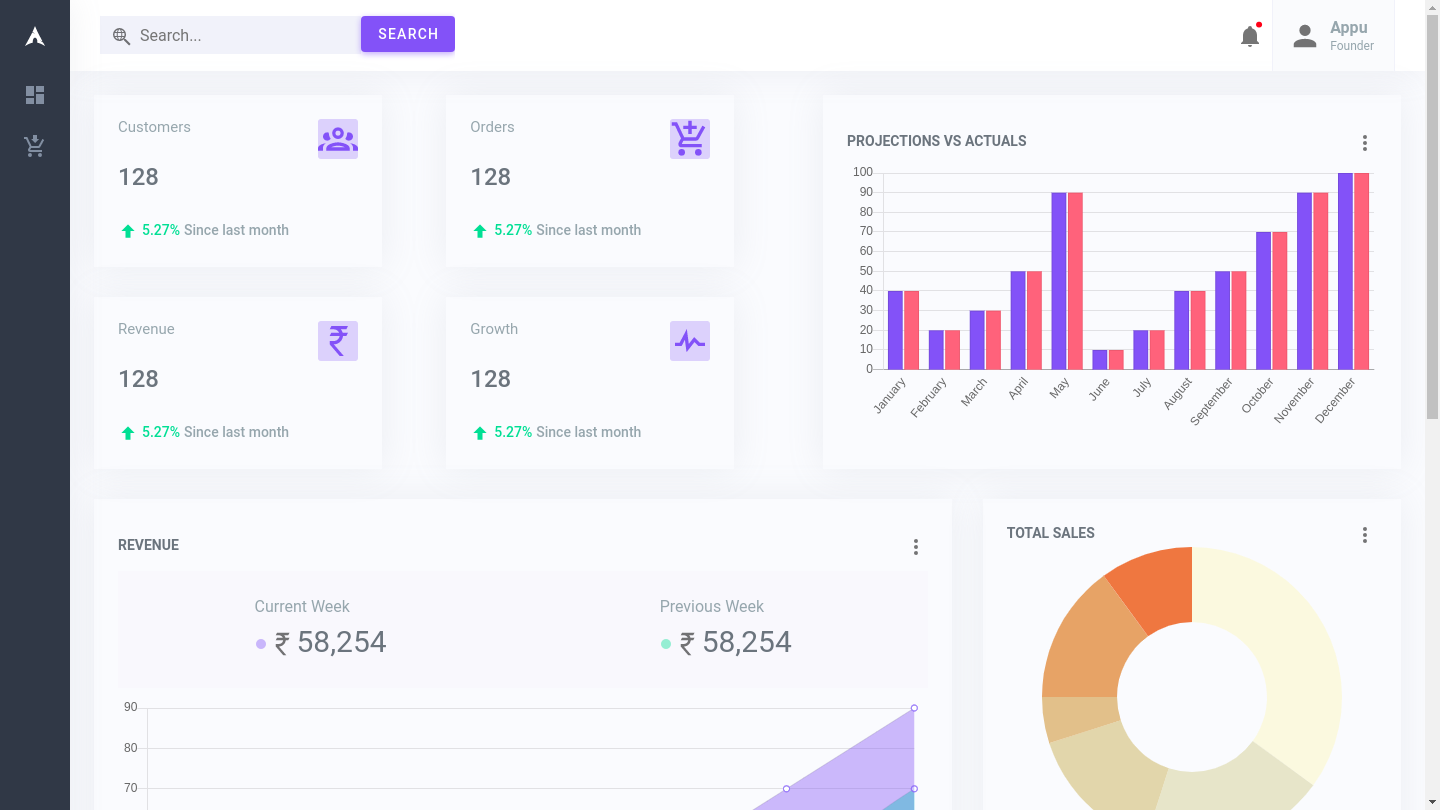The height and width of the screenshot is (810, 1440).
Task: Click the February axis label
Action: pos(929,398)
